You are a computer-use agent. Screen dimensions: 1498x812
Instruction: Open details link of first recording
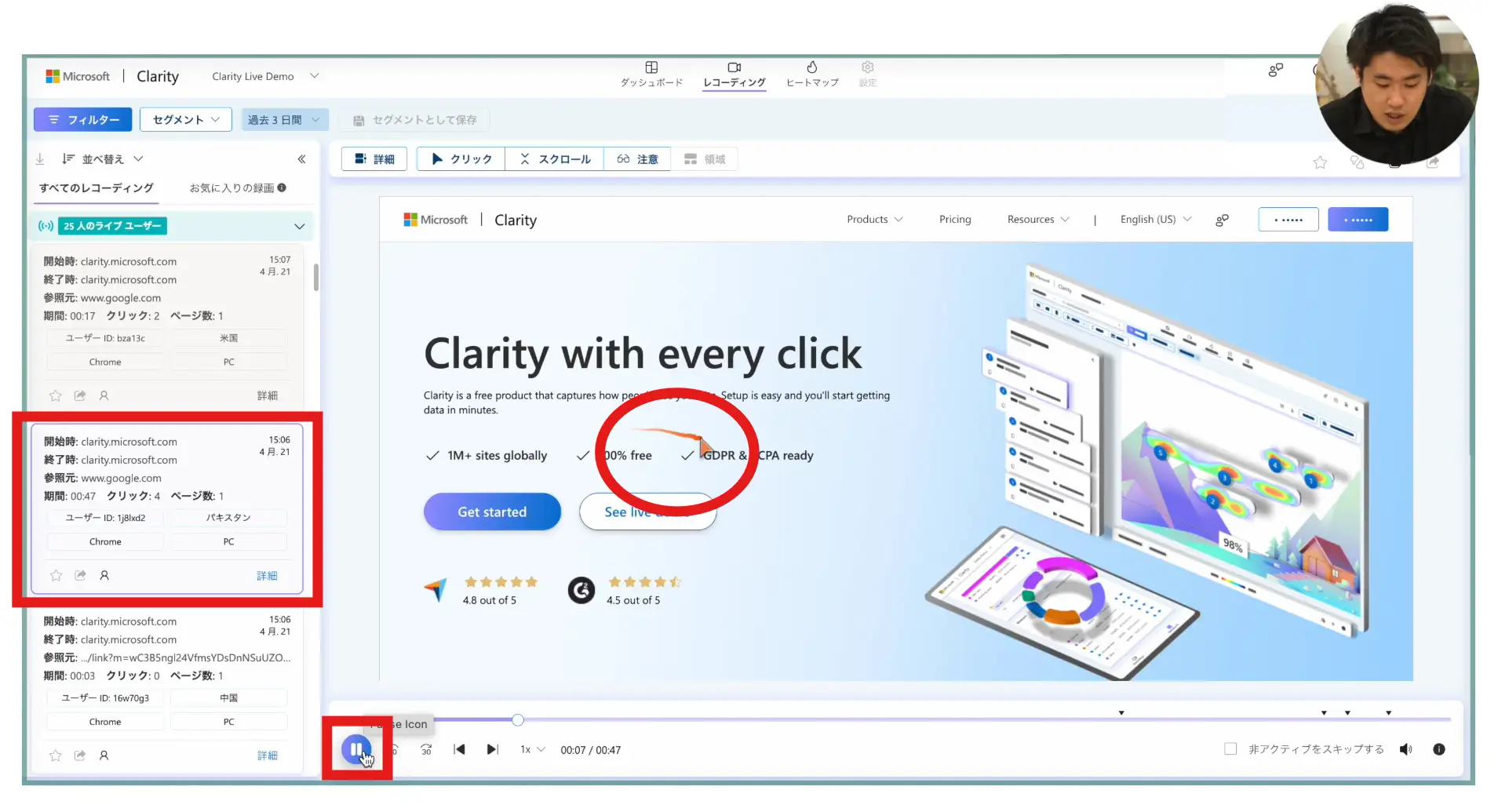coord(267,396)
